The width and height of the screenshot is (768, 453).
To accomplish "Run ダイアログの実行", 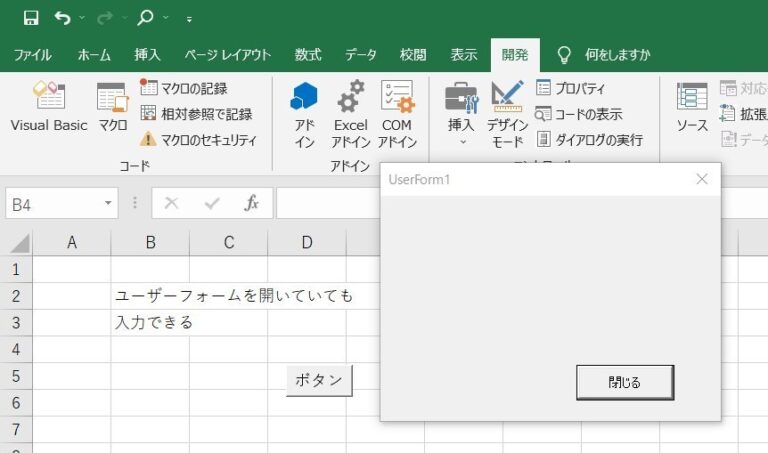I will click(590, 140).
